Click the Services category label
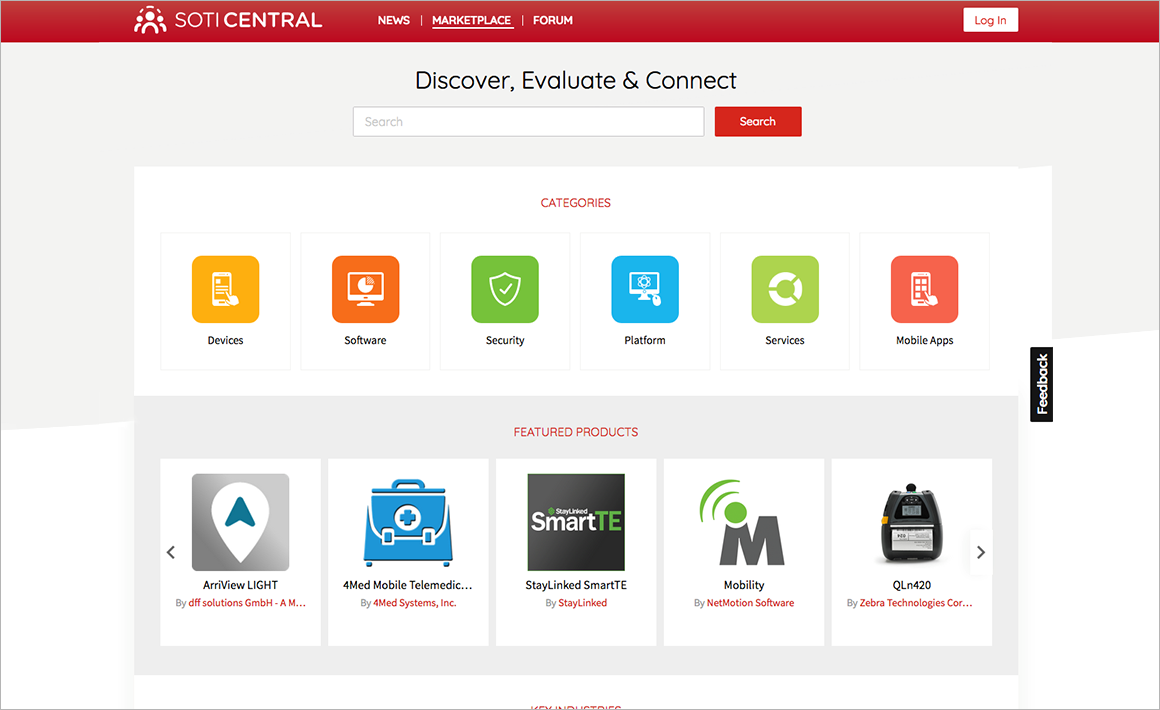Screen dimensions: 1160x710 pyautogui.click(x=785, y=340)
